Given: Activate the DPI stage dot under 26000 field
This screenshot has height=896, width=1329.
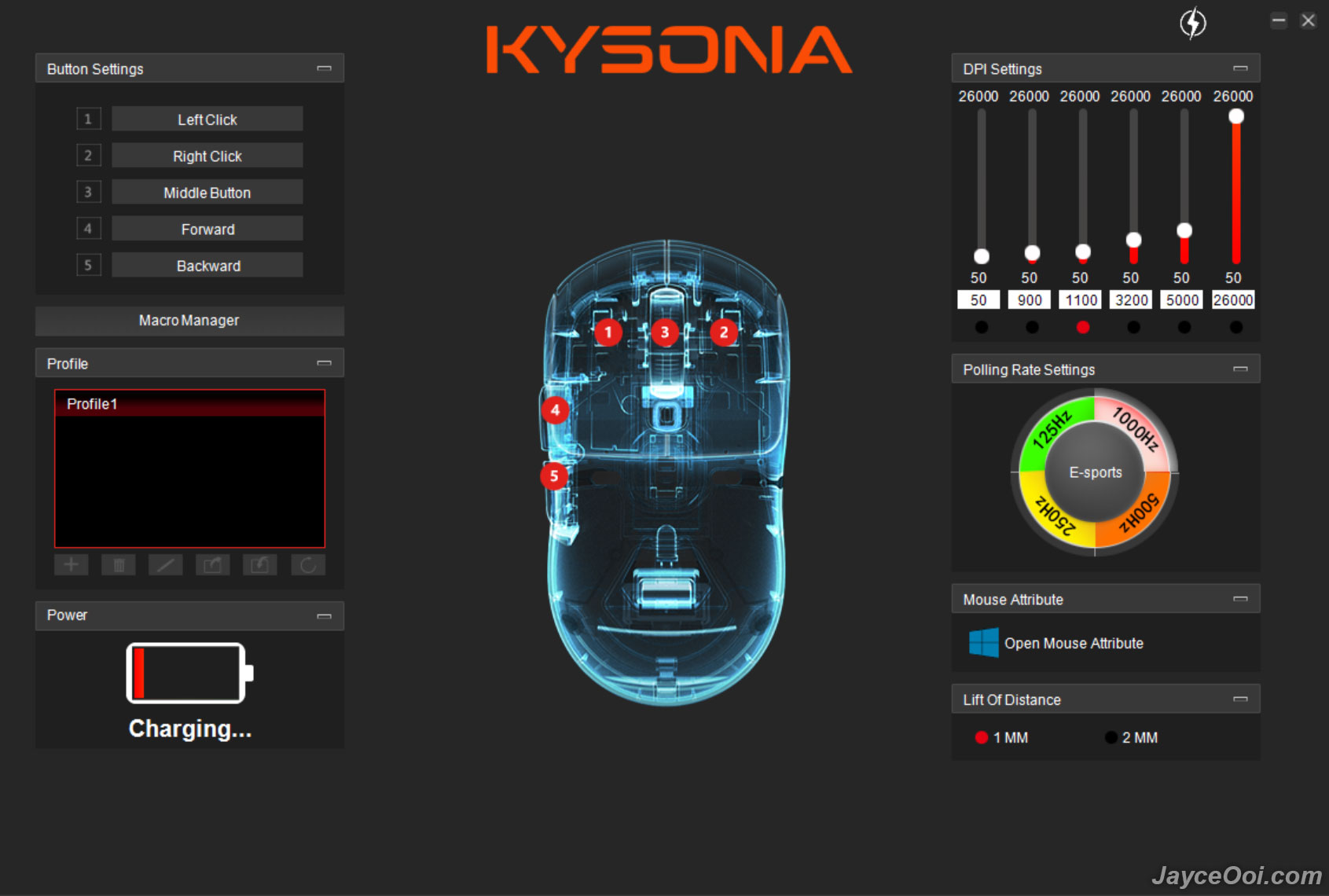Looking at the screenshot, I should (x=1236, y=327).
